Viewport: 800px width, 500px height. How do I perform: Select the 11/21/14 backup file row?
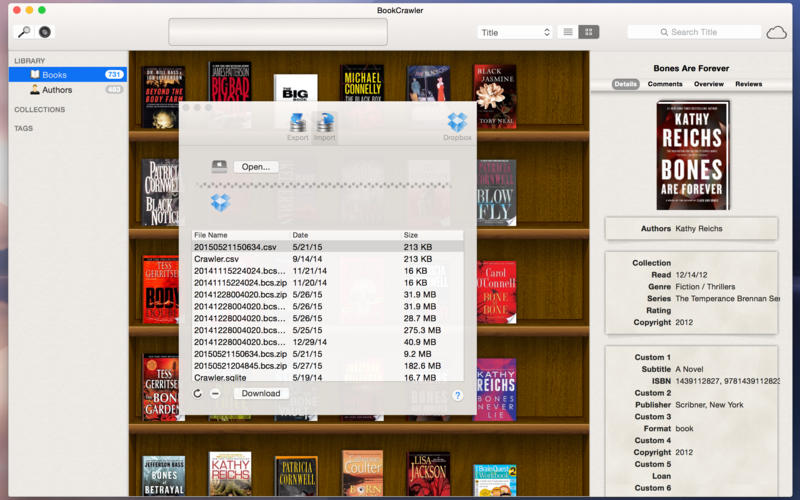click(x=328, y=270)
